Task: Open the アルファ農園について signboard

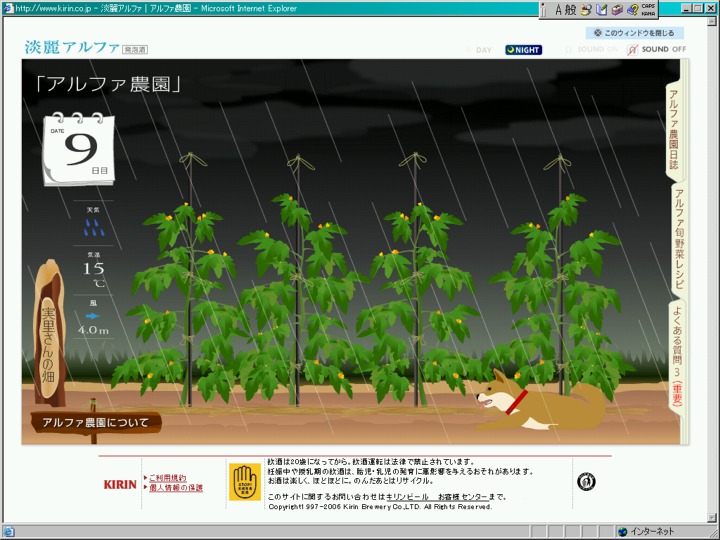Action: (96, 422)
